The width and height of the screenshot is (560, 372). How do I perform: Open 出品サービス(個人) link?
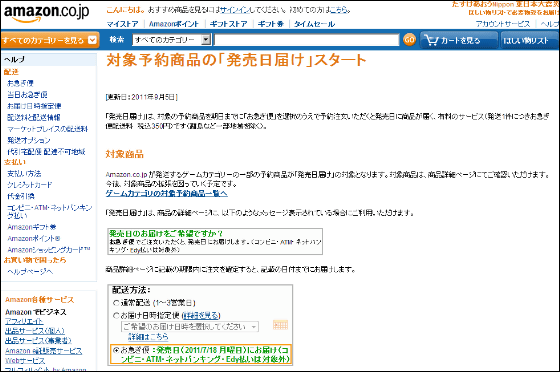click(x=35, y=331)
